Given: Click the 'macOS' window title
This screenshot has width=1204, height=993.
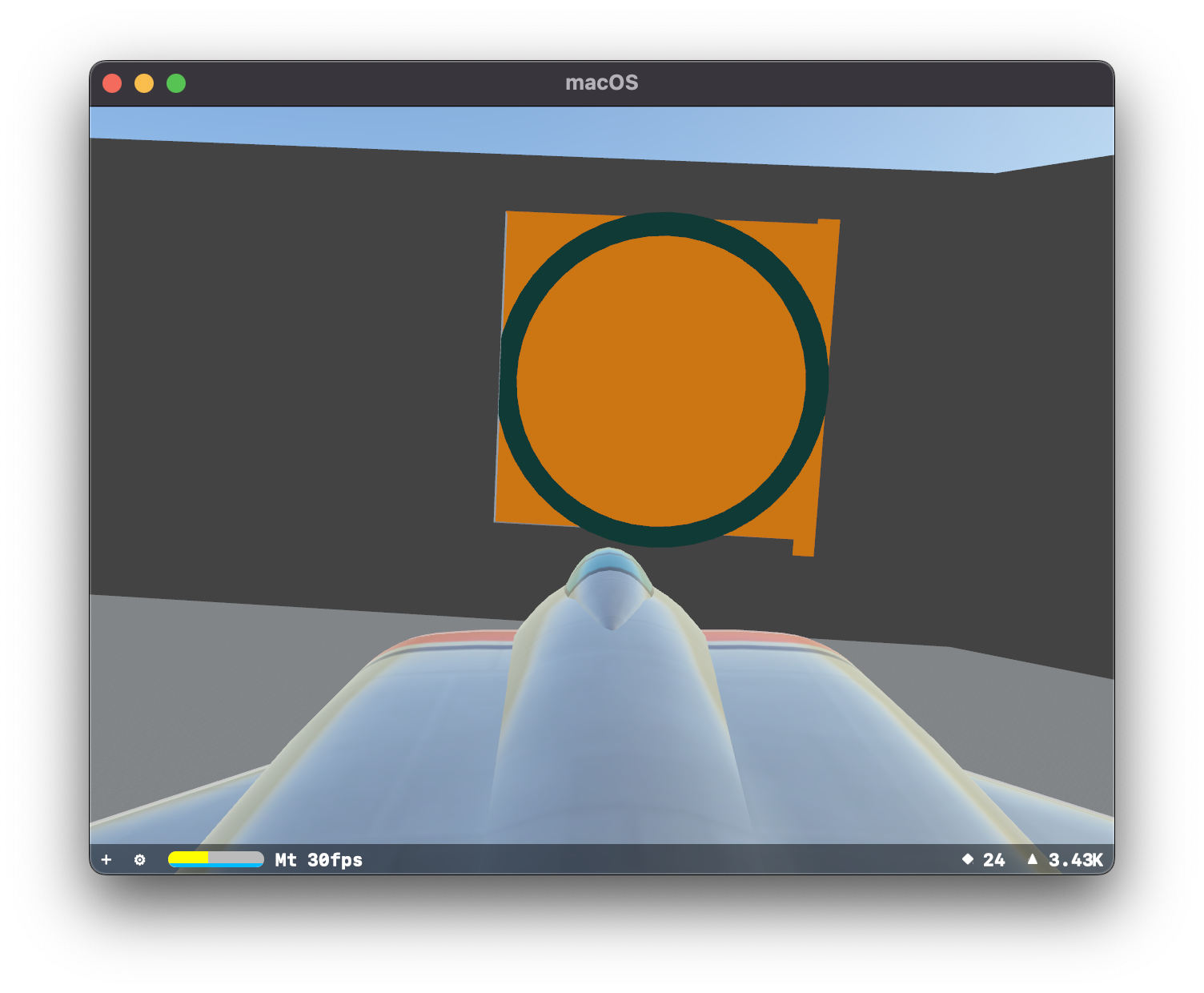Looking at the screenshot, I should [x=602, y=82].
